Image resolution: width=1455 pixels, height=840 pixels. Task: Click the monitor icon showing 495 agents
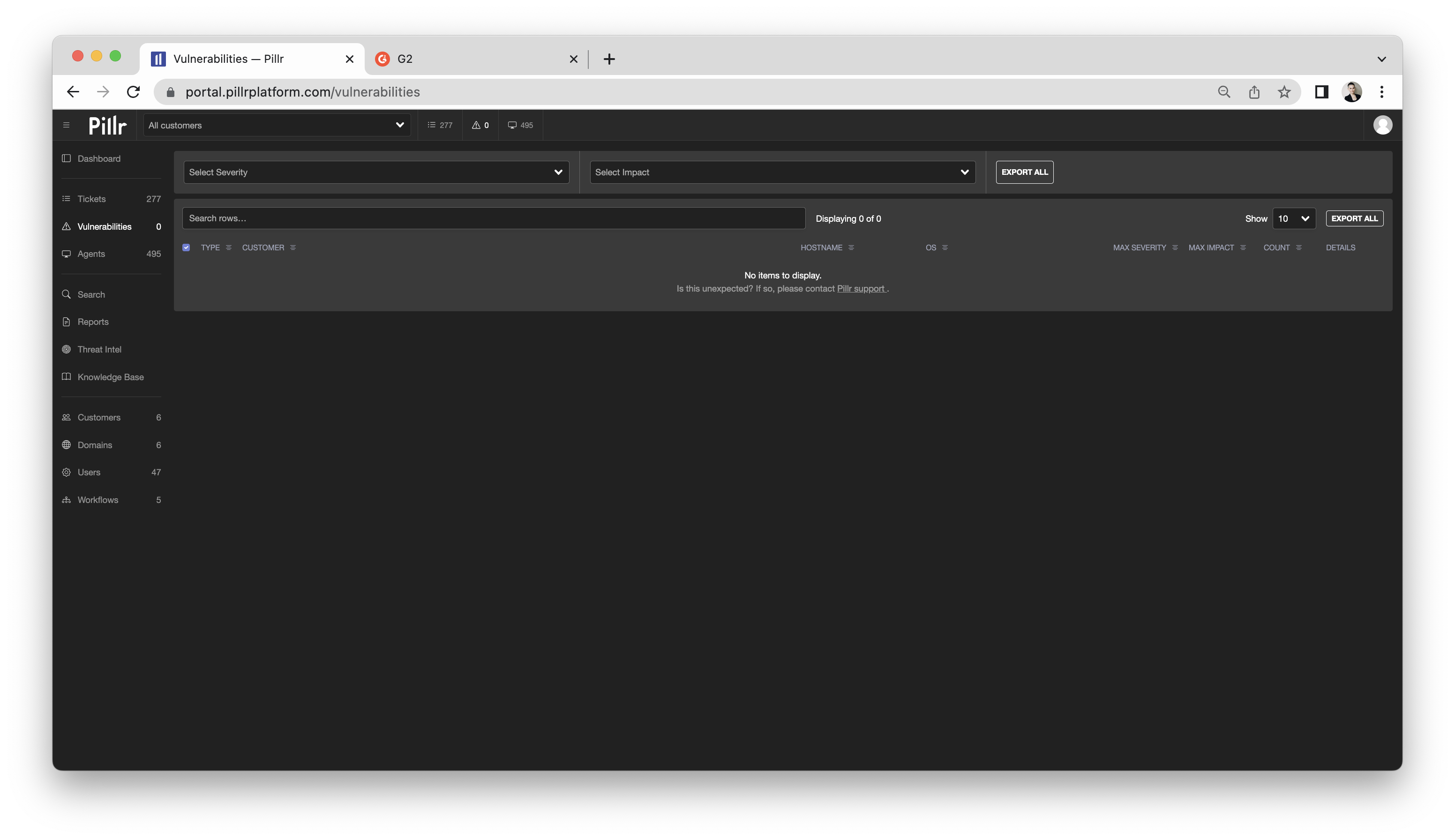click(x=512, y=125)
